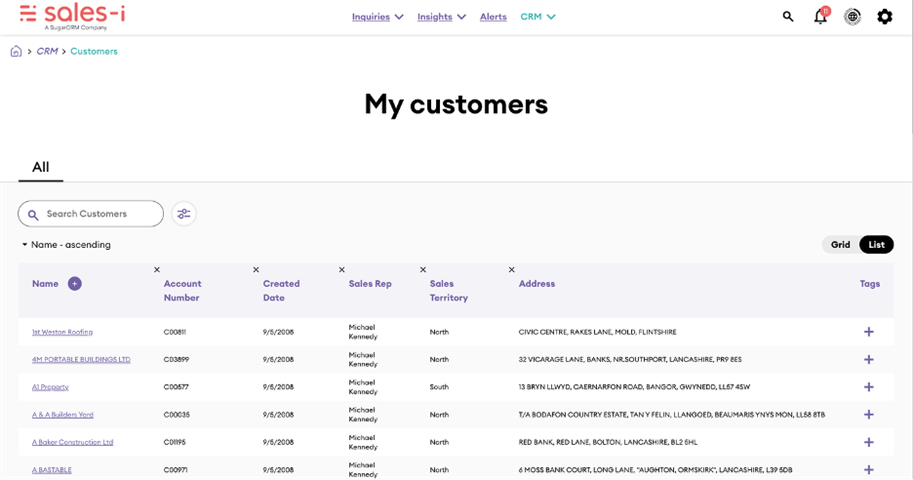This screenshot has width=913, height=480.
Task: Expand the Insights menu
Action: click(441, 17)
